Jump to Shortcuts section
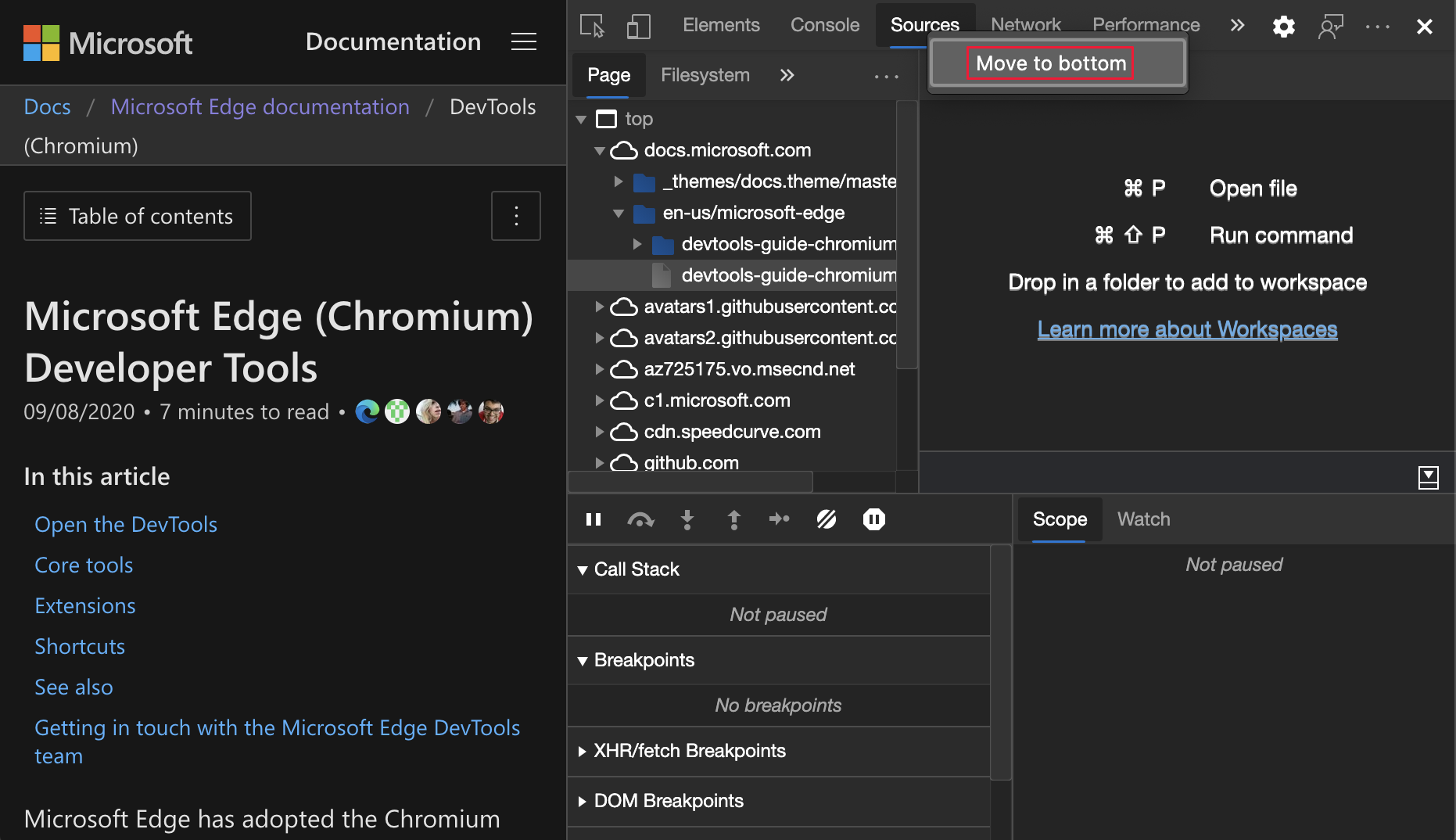 (80, 646)
